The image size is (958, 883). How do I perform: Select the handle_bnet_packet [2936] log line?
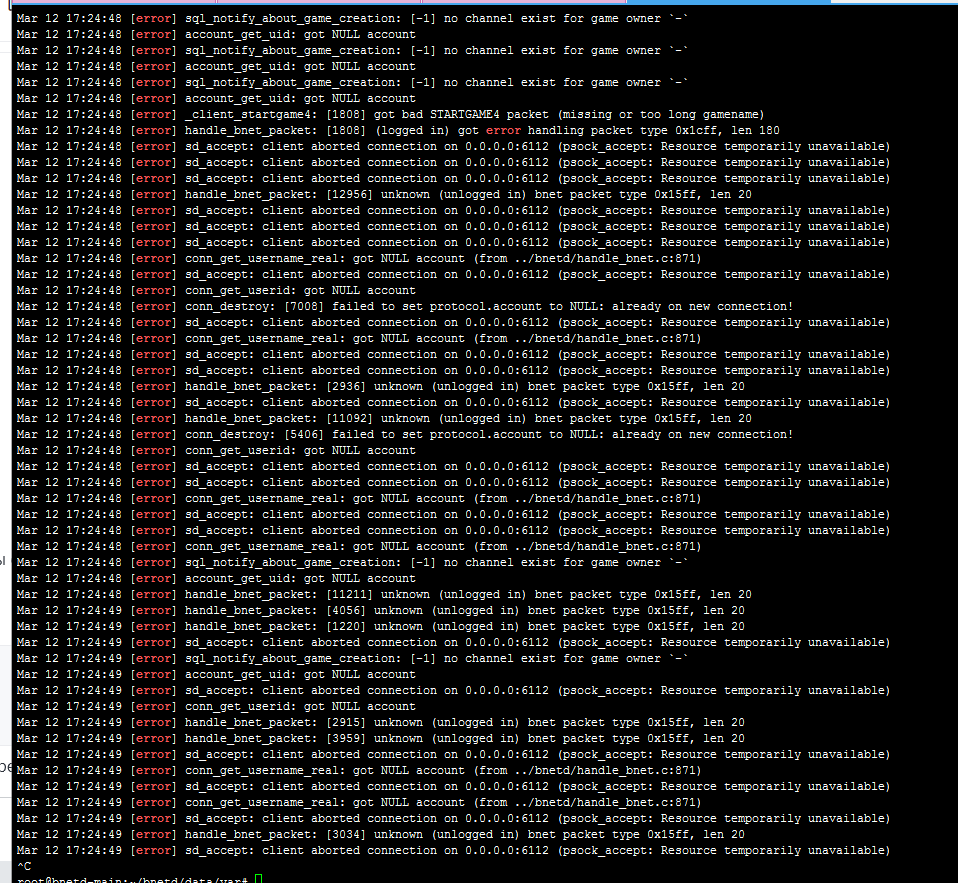pyautogui.click(x=380, y=386)
